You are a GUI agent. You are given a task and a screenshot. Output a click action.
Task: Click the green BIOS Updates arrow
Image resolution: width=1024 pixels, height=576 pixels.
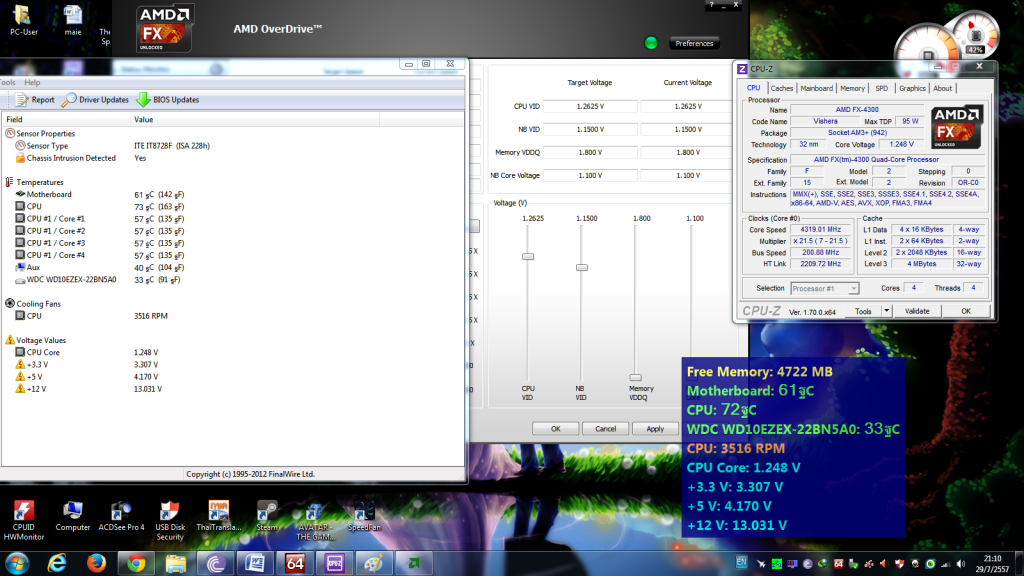coord(143,100)
